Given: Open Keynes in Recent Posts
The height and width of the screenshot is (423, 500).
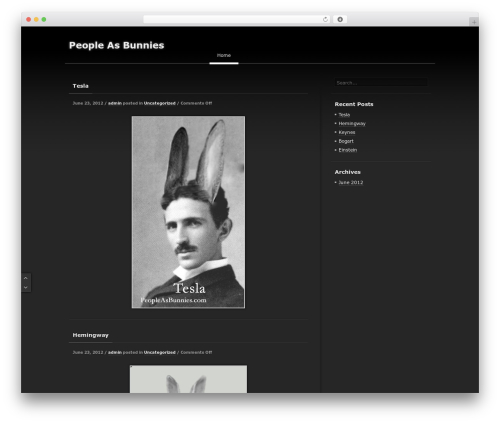Looking at the screenshot, I should pos(347,132).
